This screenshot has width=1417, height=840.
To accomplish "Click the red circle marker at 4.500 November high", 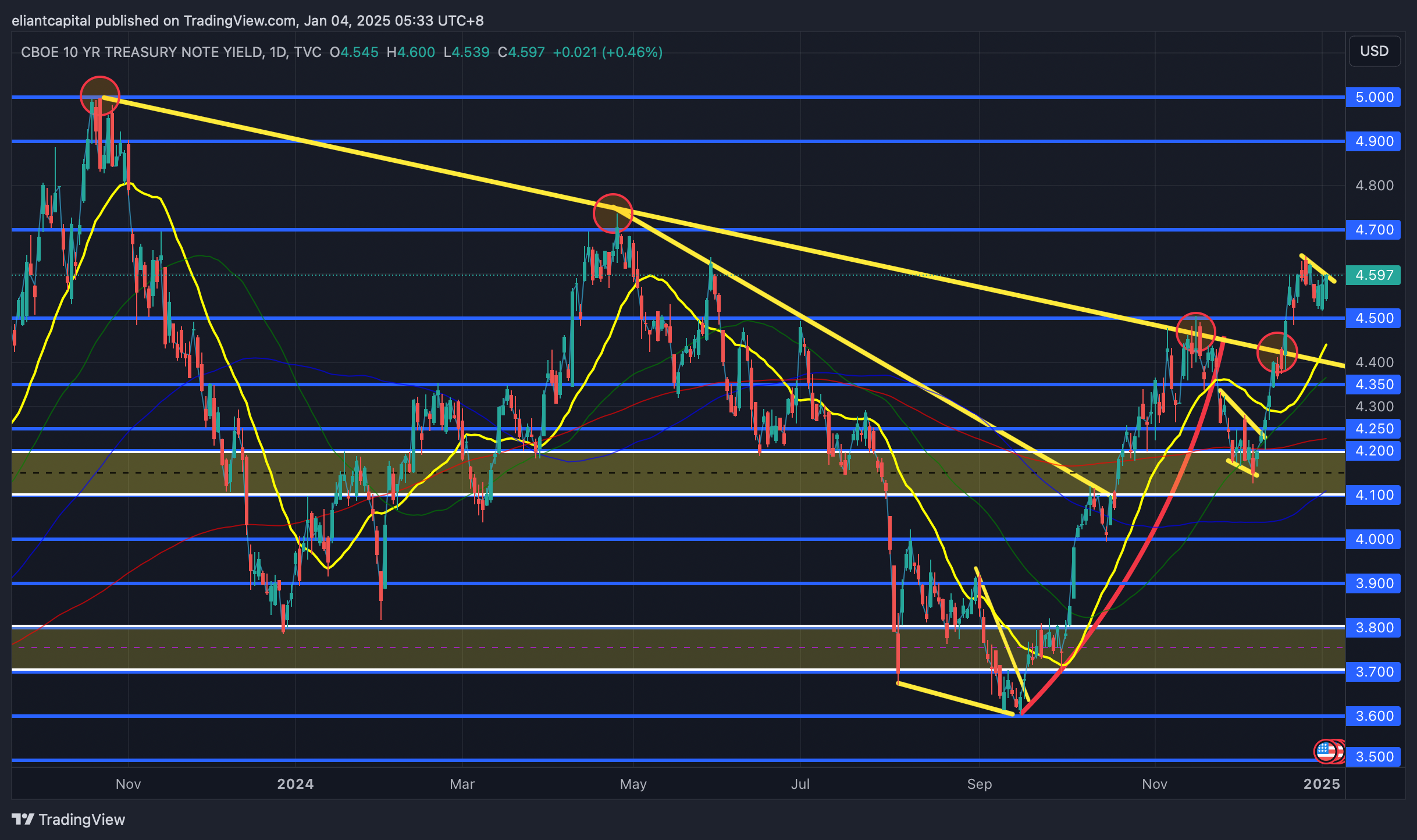I will 1195,333.
